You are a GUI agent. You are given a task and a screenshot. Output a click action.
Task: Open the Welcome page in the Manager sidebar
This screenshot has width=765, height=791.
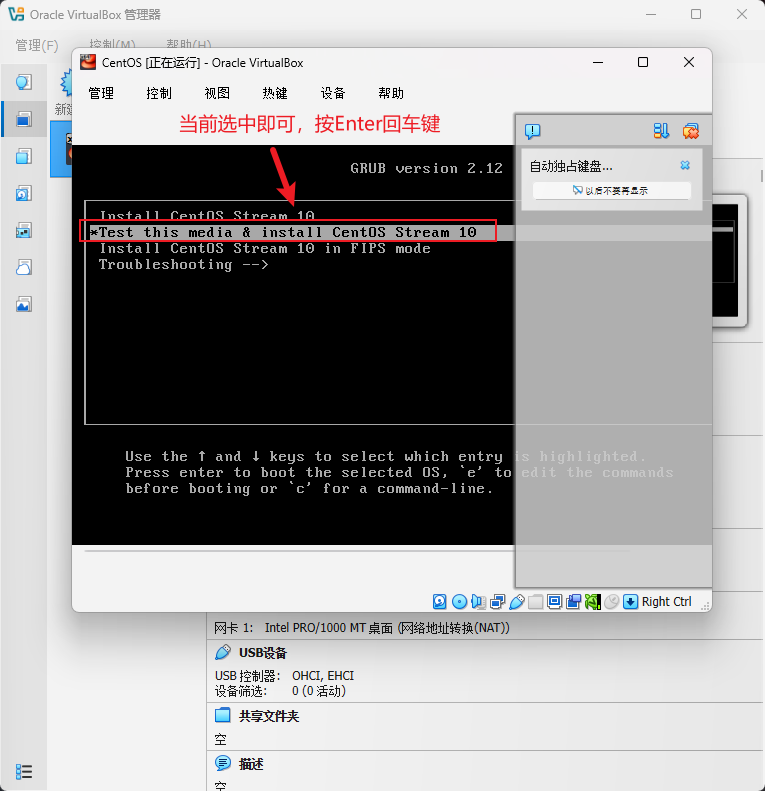click(23, 82)
